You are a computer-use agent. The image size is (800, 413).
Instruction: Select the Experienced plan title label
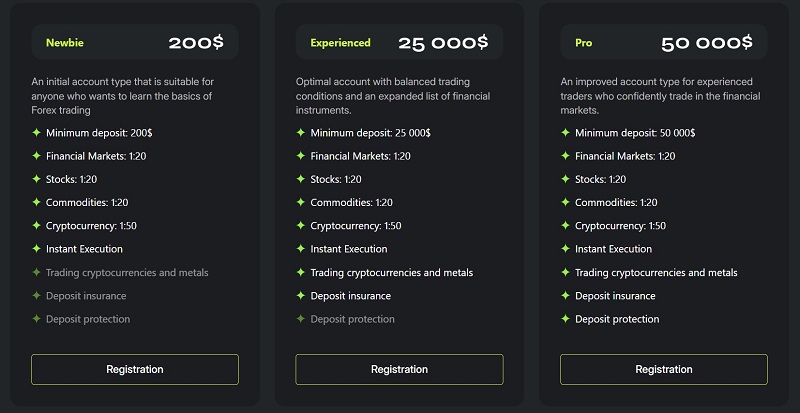point(340,43)
